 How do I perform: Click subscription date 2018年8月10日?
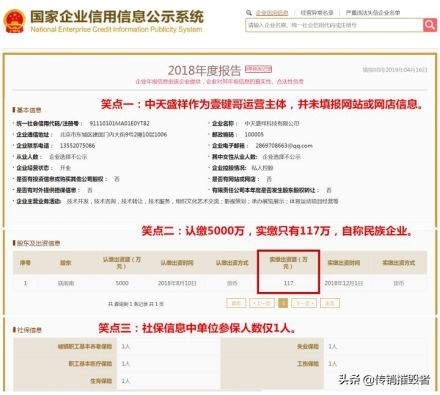(x=177, y=283)
